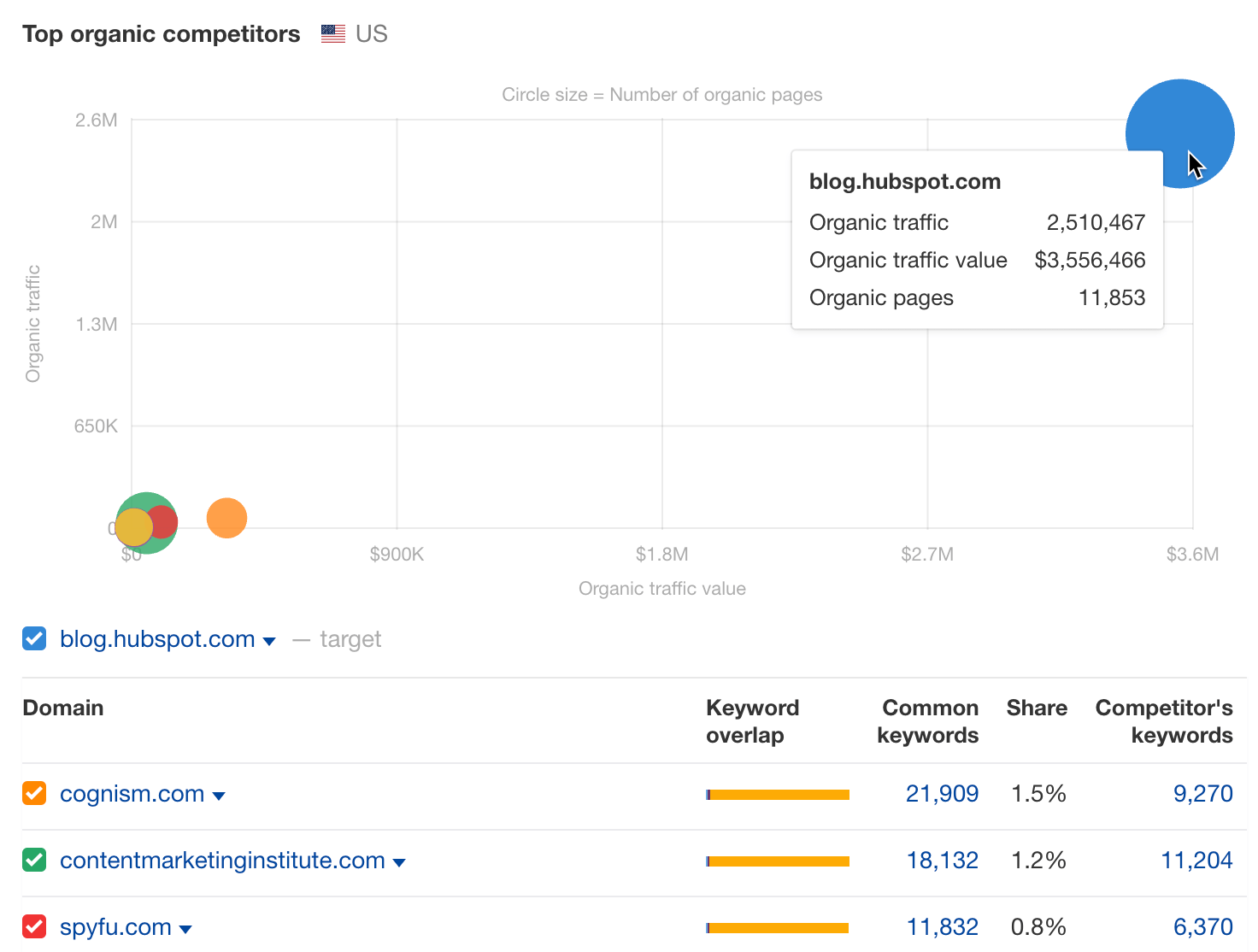Click the yellow bubble near the origin
This screenshot has width=1258, height=952.
click(x=132, y=527)
